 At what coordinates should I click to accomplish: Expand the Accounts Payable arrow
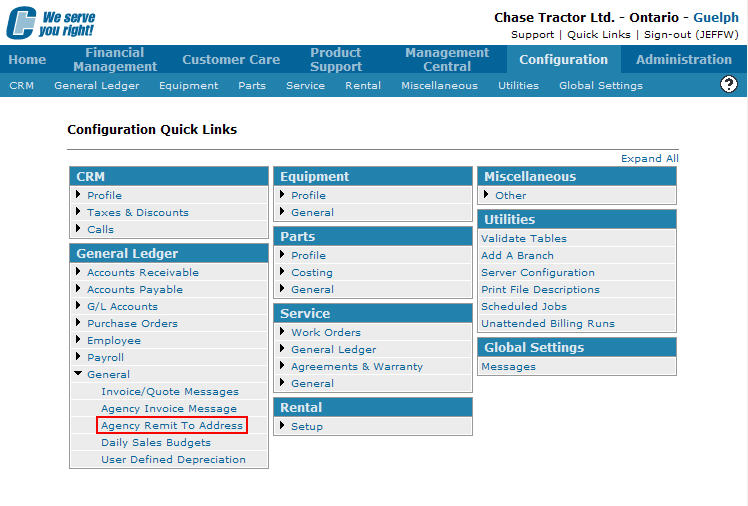pyautogui.click(x=78, y=289)
